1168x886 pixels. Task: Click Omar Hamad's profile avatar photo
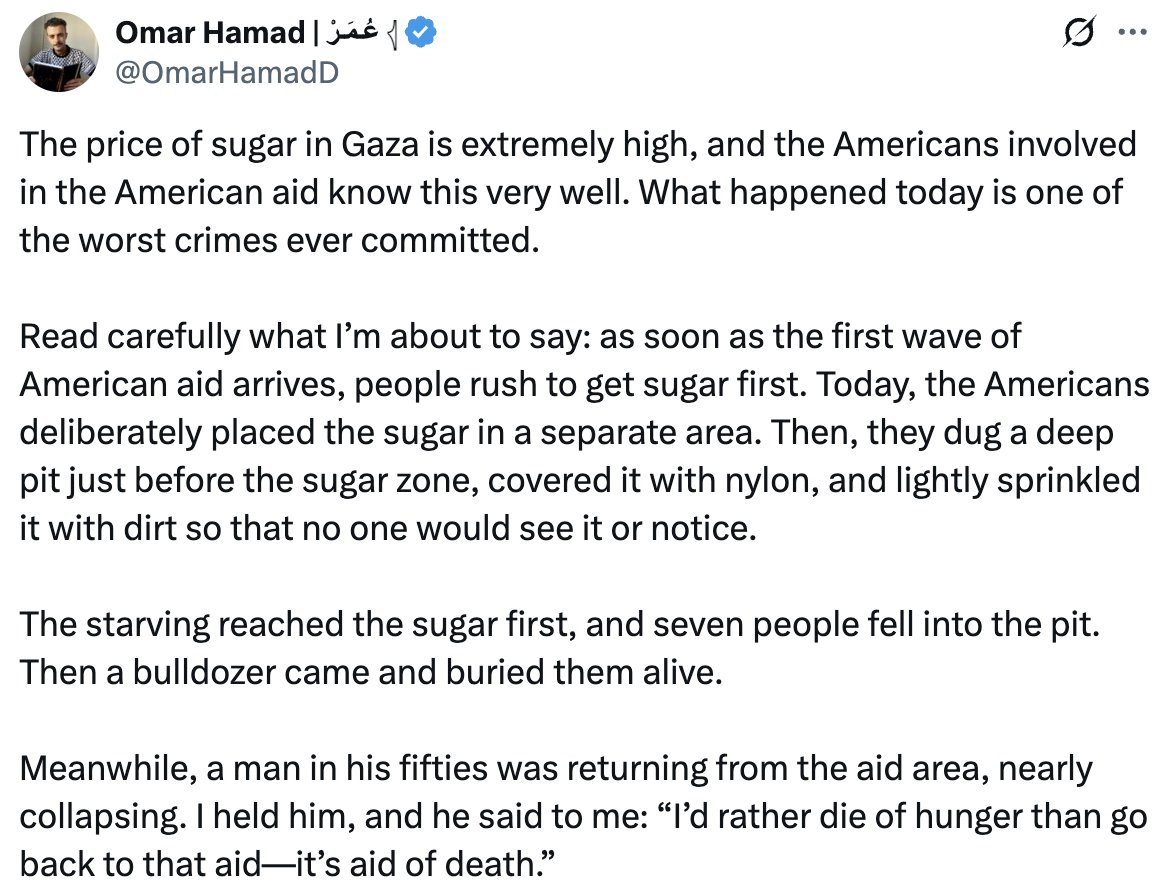(x=59, y=51)
